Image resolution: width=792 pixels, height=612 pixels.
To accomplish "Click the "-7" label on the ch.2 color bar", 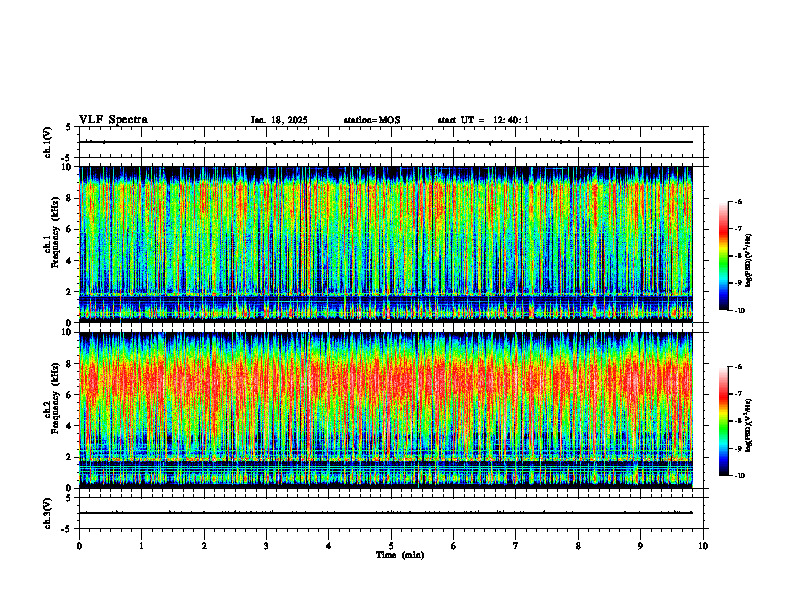I will [738, 394].
